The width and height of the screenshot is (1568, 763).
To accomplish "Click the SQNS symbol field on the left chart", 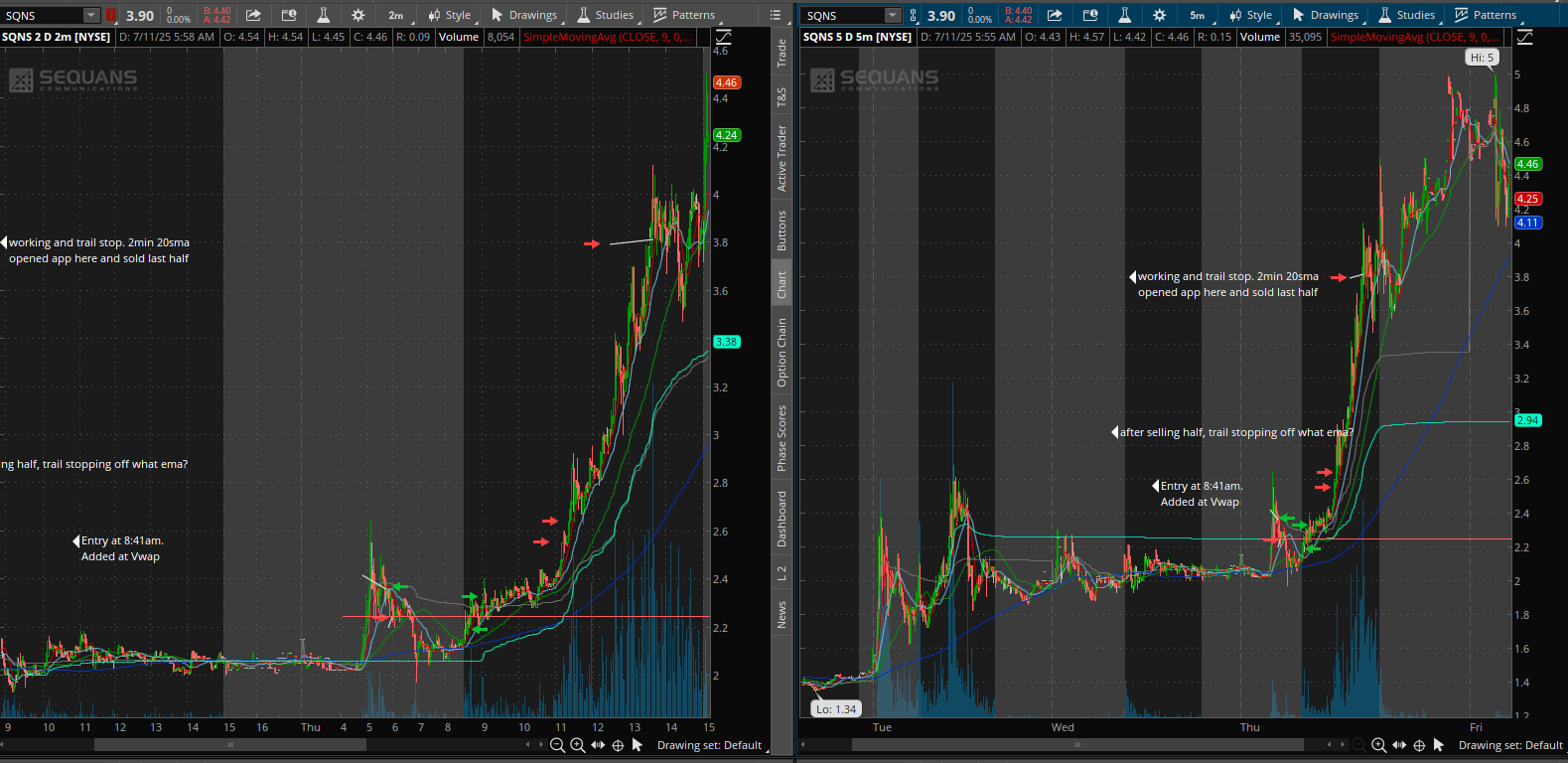I will point(43,16).
